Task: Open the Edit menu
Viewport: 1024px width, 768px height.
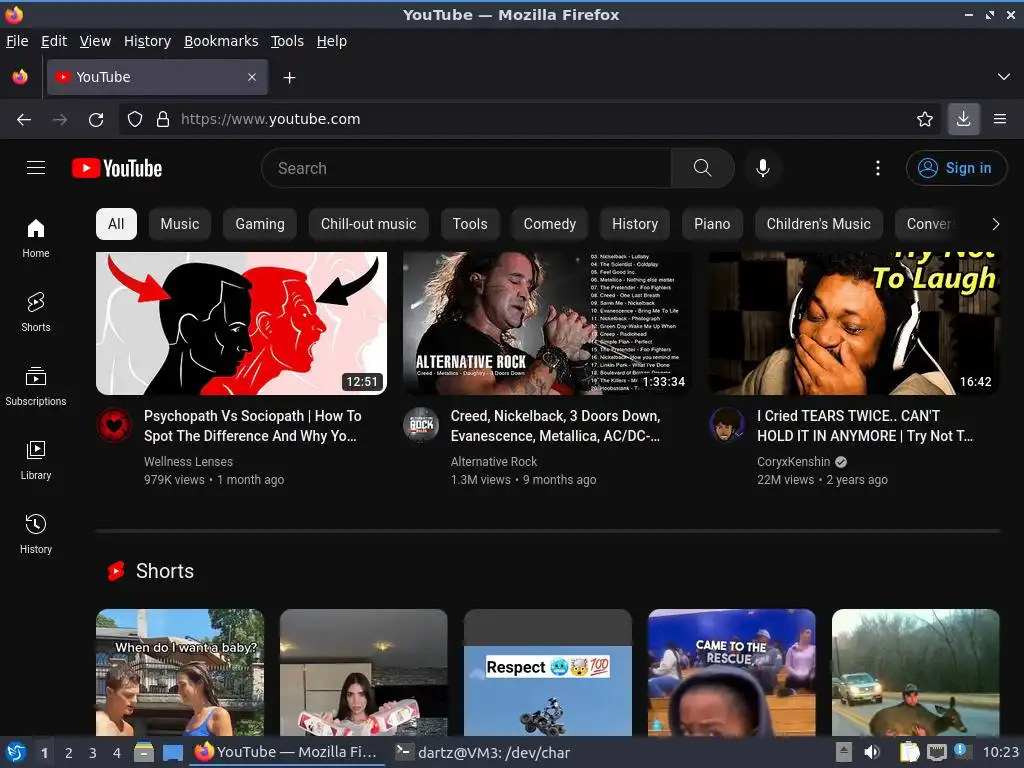Action: (54, 41)
